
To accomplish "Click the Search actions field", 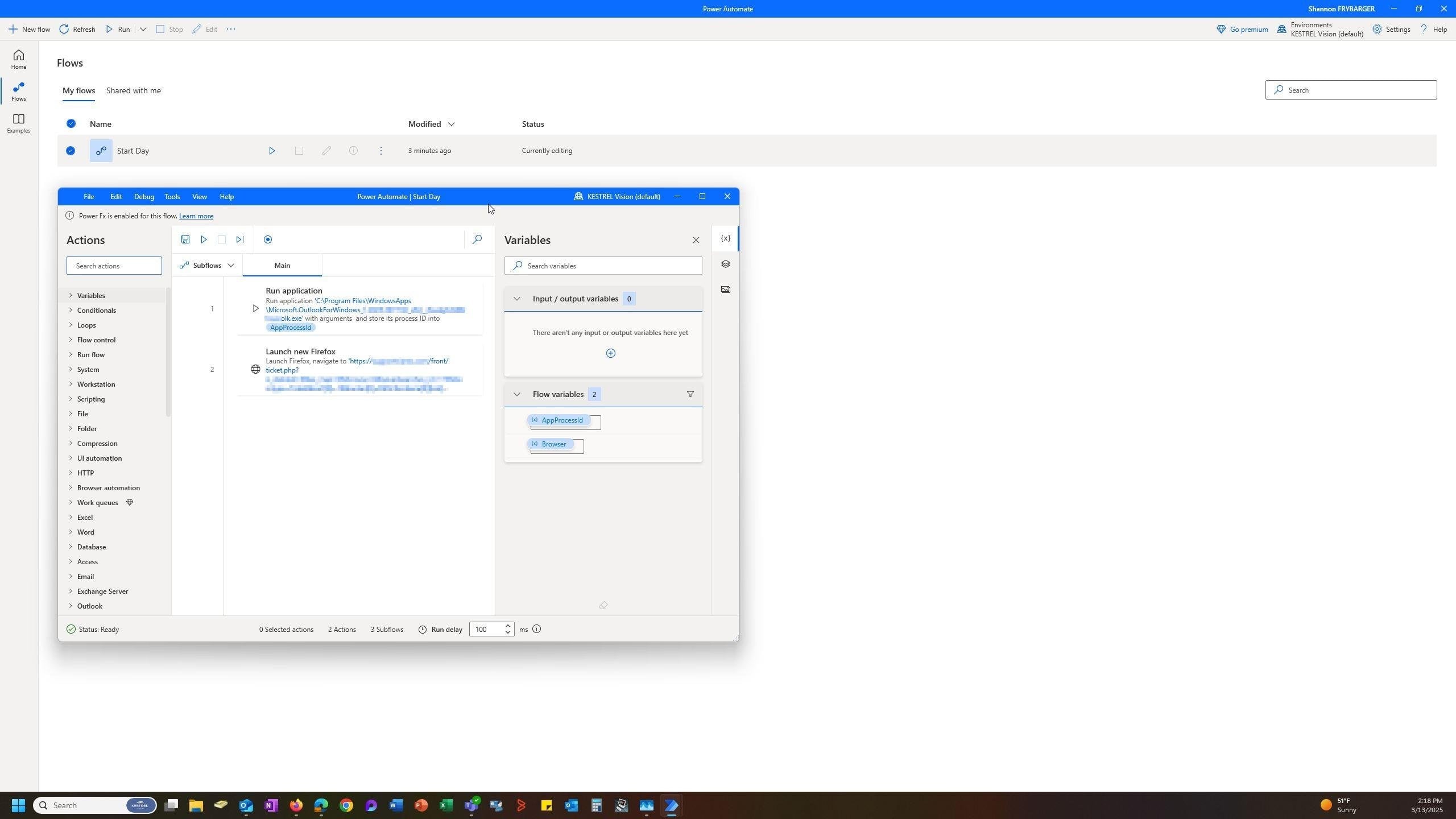I will pos(114,266).
